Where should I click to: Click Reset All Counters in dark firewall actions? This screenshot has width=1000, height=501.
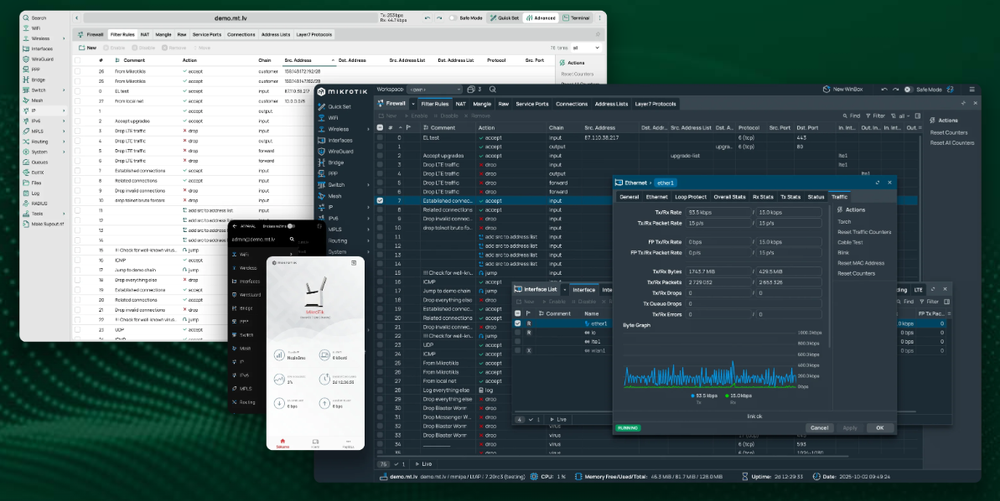(952, 143)
